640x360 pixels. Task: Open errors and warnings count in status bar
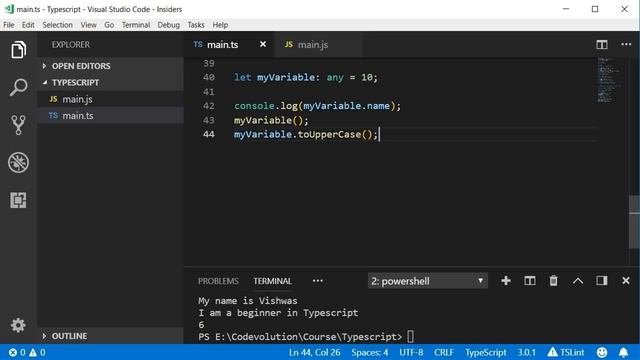pos(27,352)
